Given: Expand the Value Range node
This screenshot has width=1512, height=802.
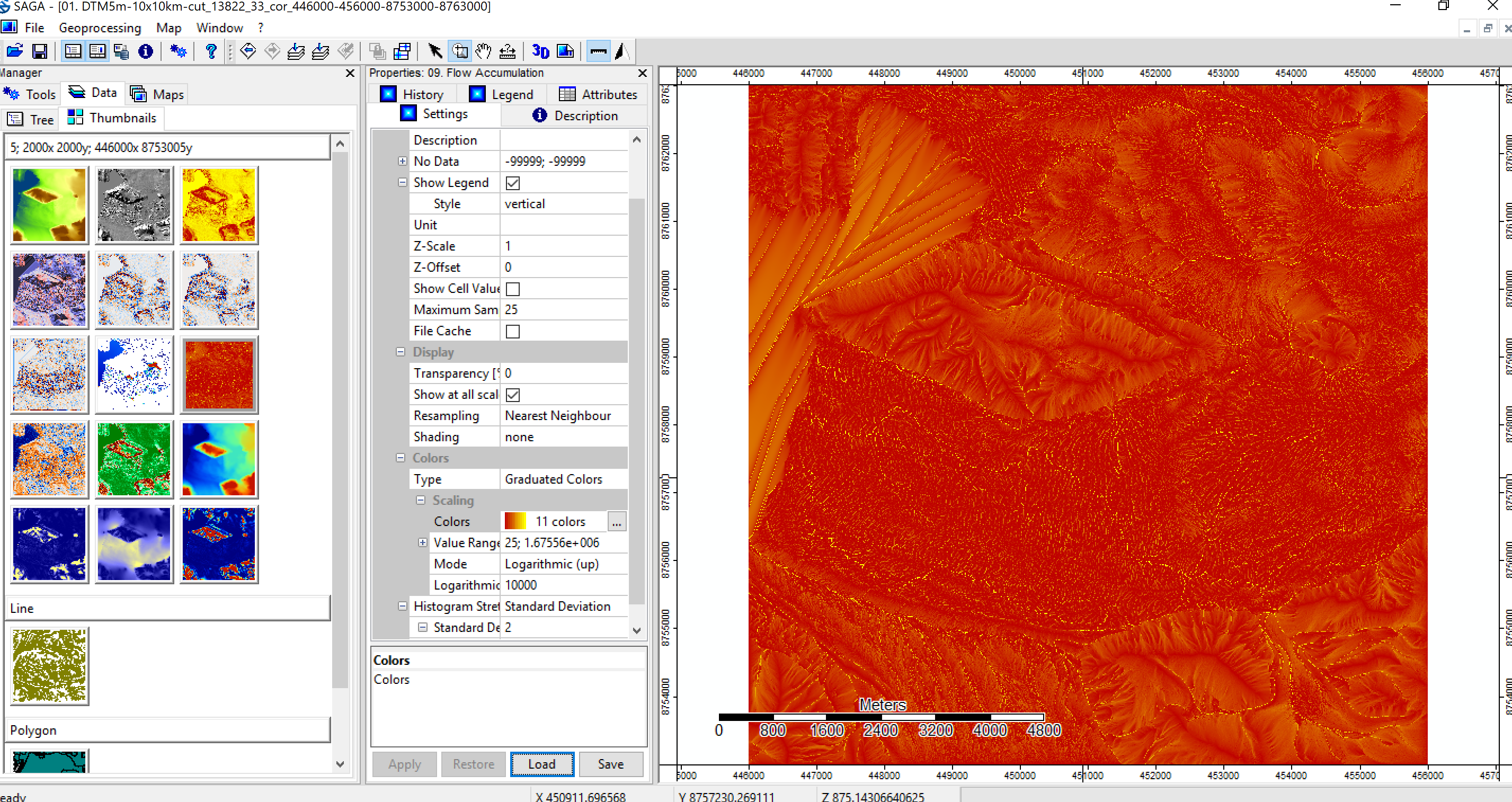Looking at the screenshot, I should (422, 542).
